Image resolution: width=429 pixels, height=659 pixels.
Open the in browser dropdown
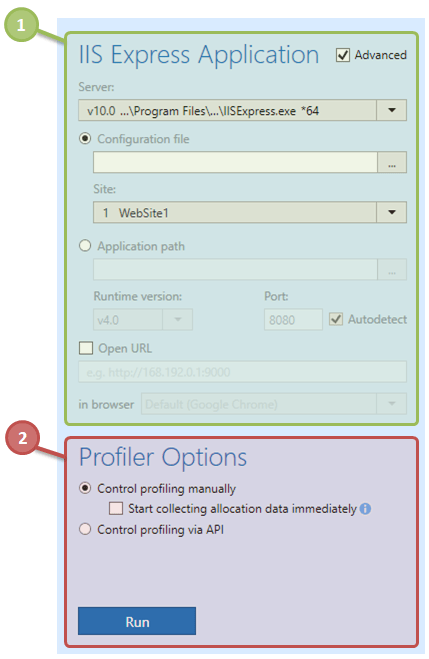tap(274, 404)
